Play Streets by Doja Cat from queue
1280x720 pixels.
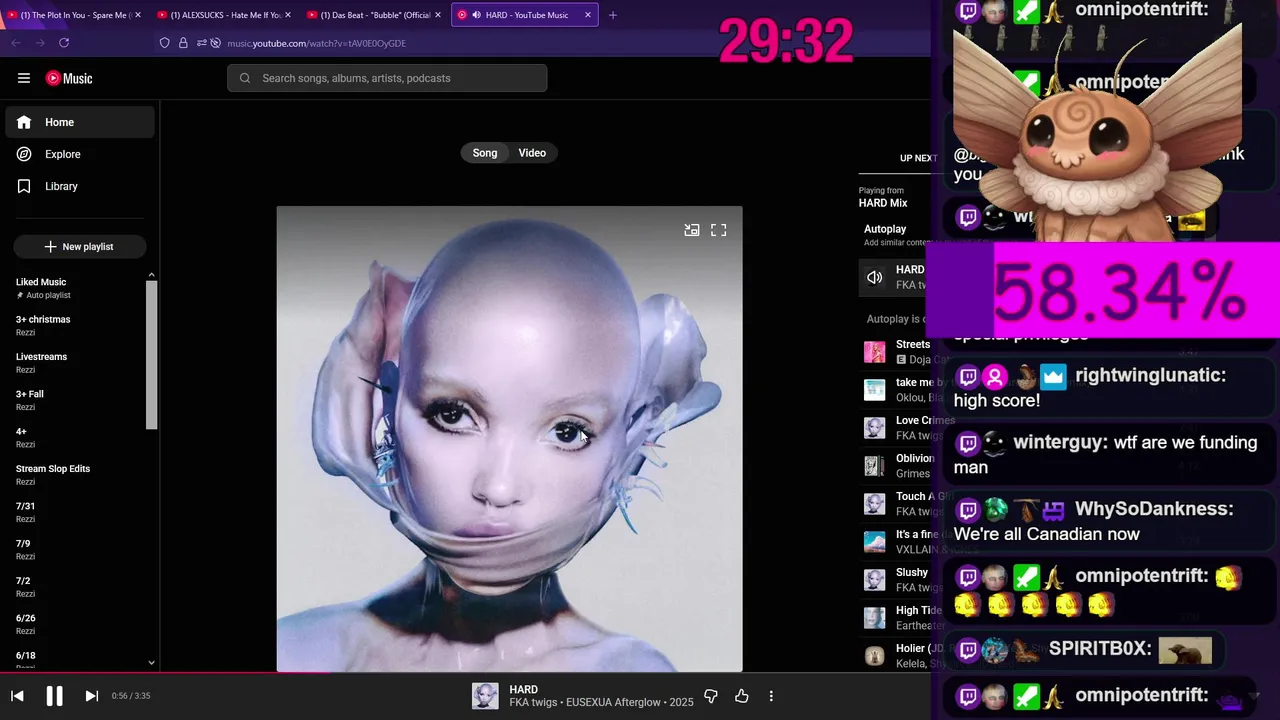(x=896, y=352)
